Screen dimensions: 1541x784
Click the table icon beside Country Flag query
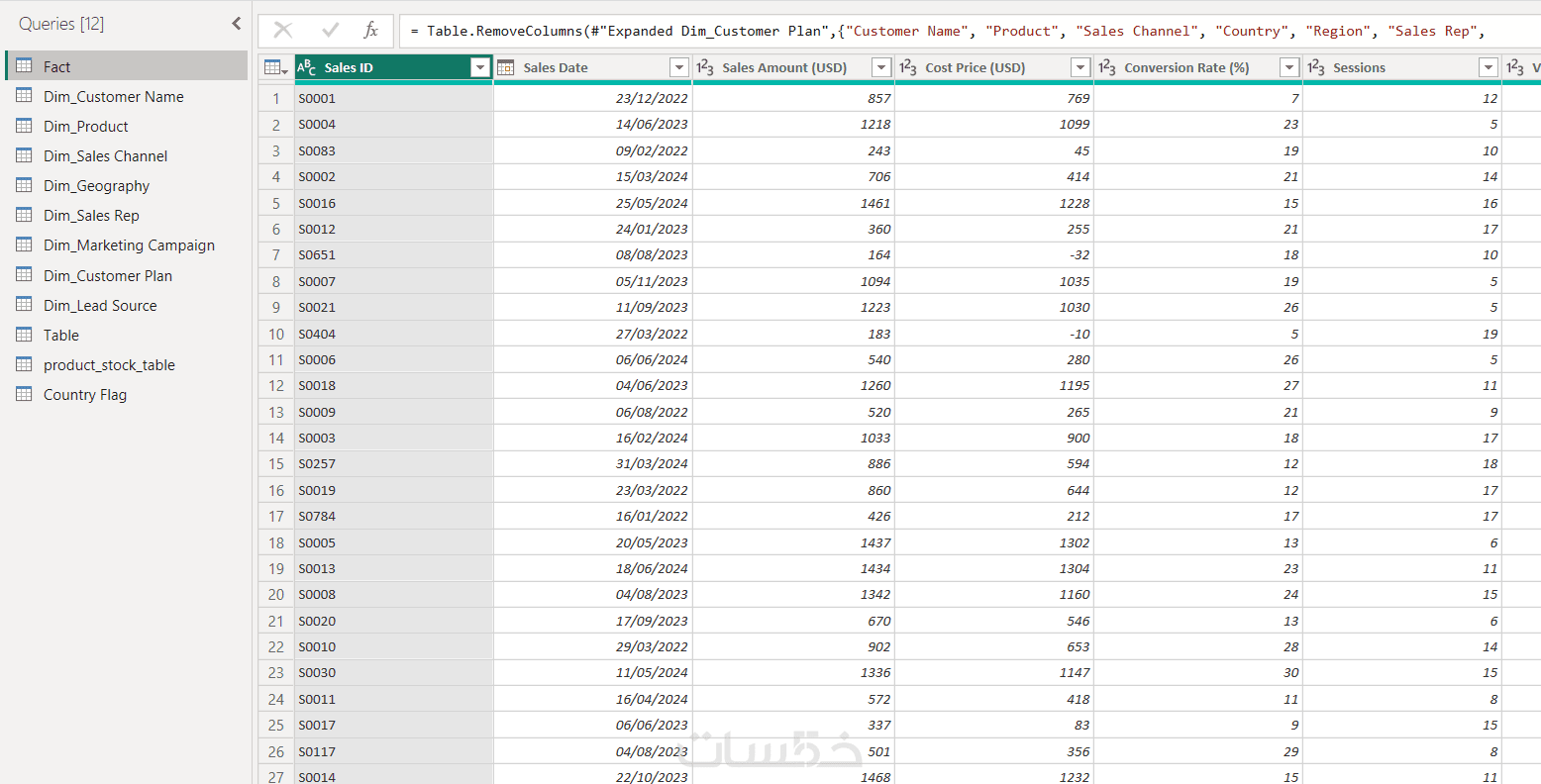pyautogui.click(x=25, y=394)
